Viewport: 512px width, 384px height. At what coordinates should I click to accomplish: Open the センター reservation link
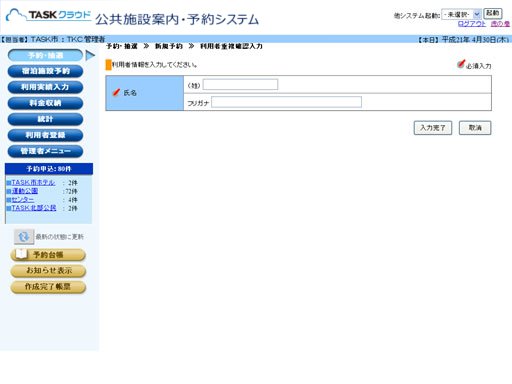tap(23, 199)
